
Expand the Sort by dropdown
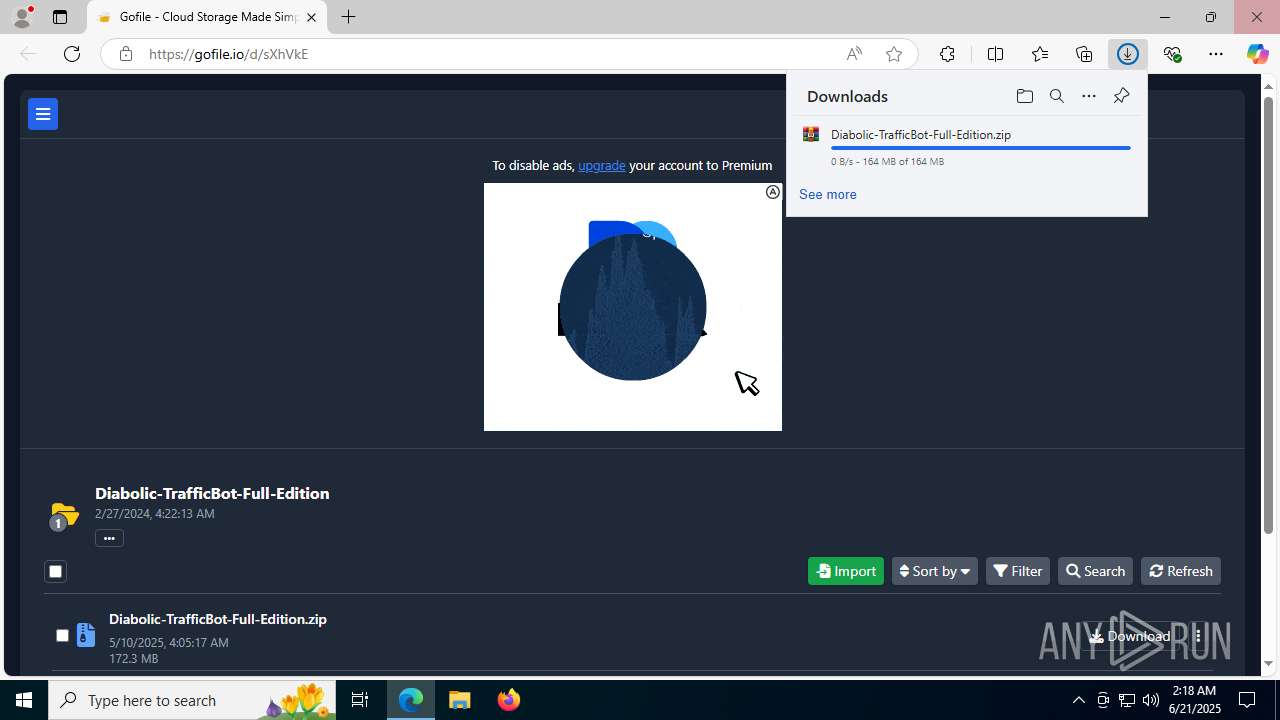(935, 571)
